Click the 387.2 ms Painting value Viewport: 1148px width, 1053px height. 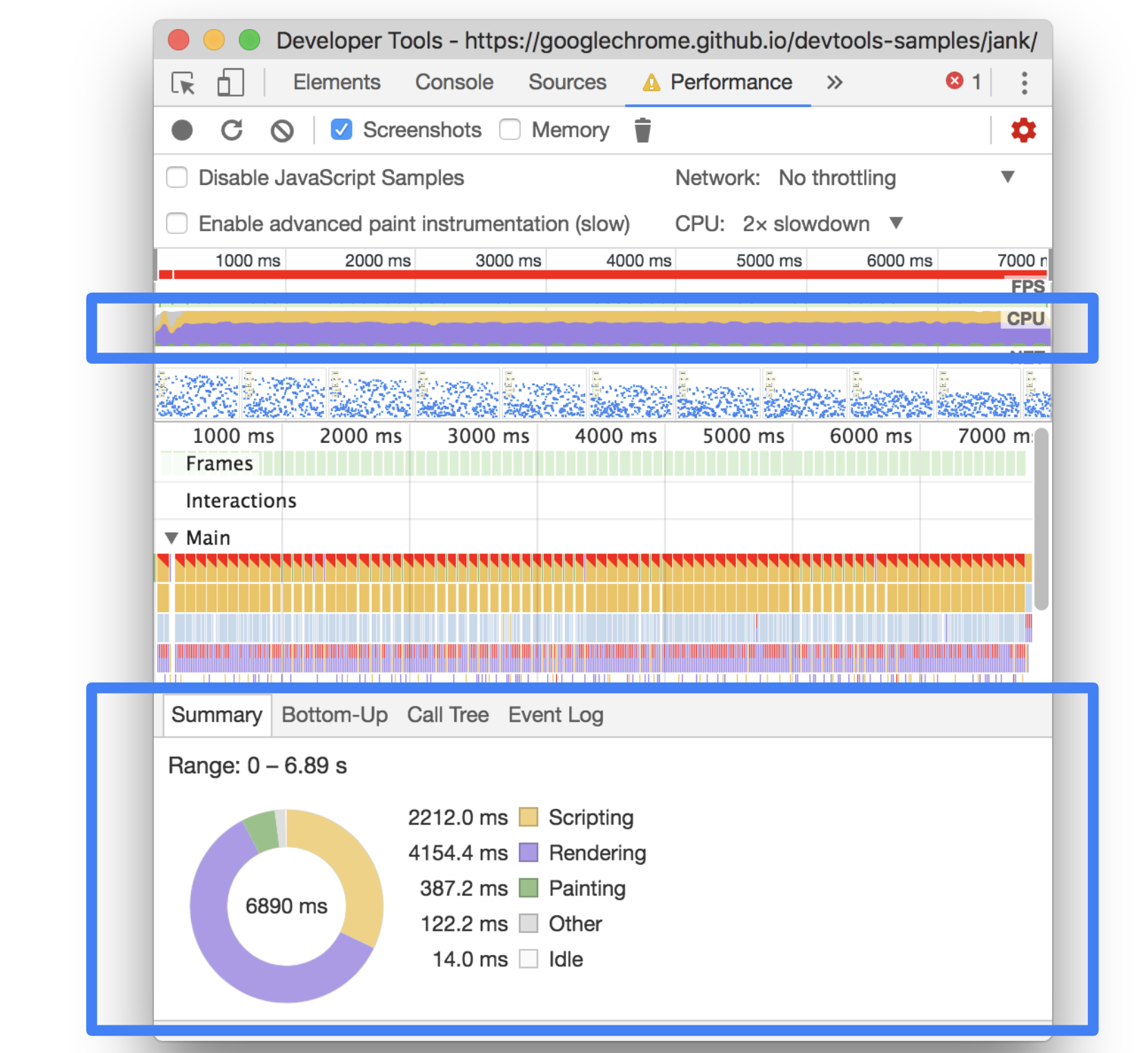coord(464,889)
